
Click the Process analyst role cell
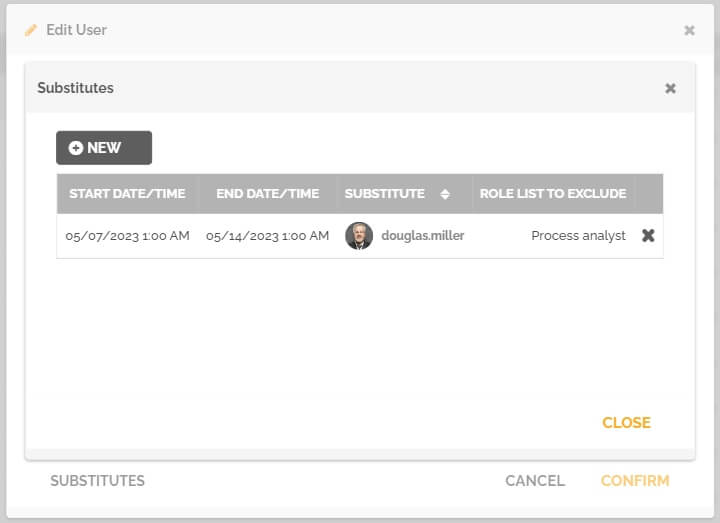578,236
